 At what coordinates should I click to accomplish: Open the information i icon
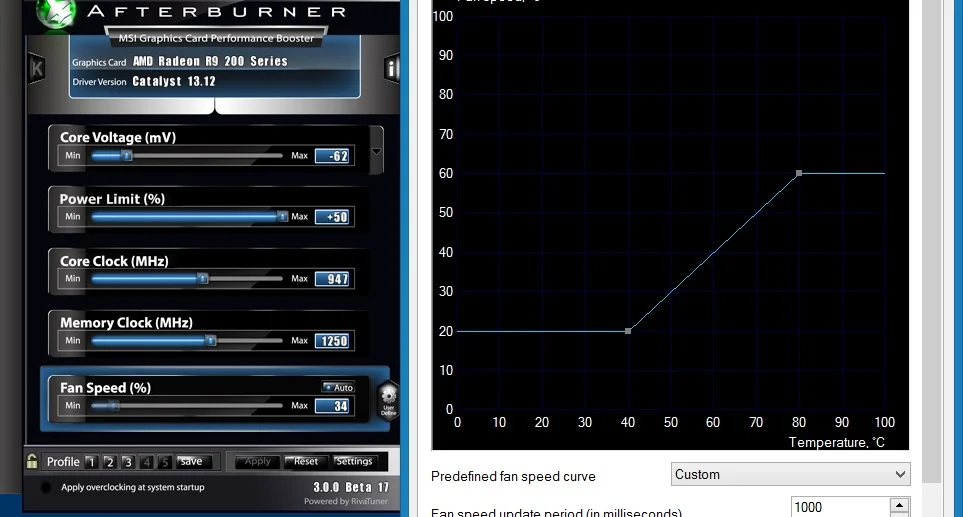tap(391, 68)
